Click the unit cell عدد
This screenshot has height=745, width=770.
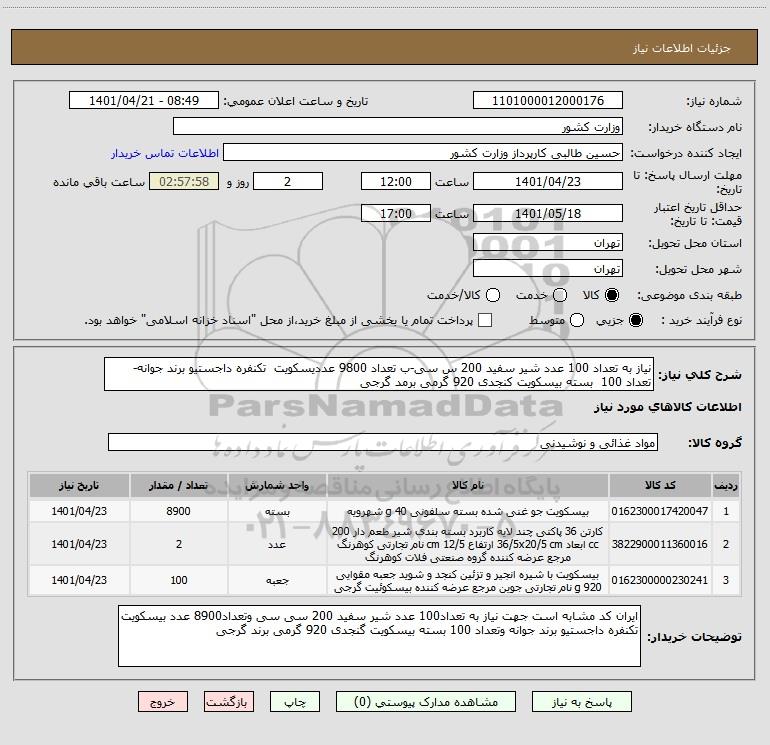coord(277,544)
